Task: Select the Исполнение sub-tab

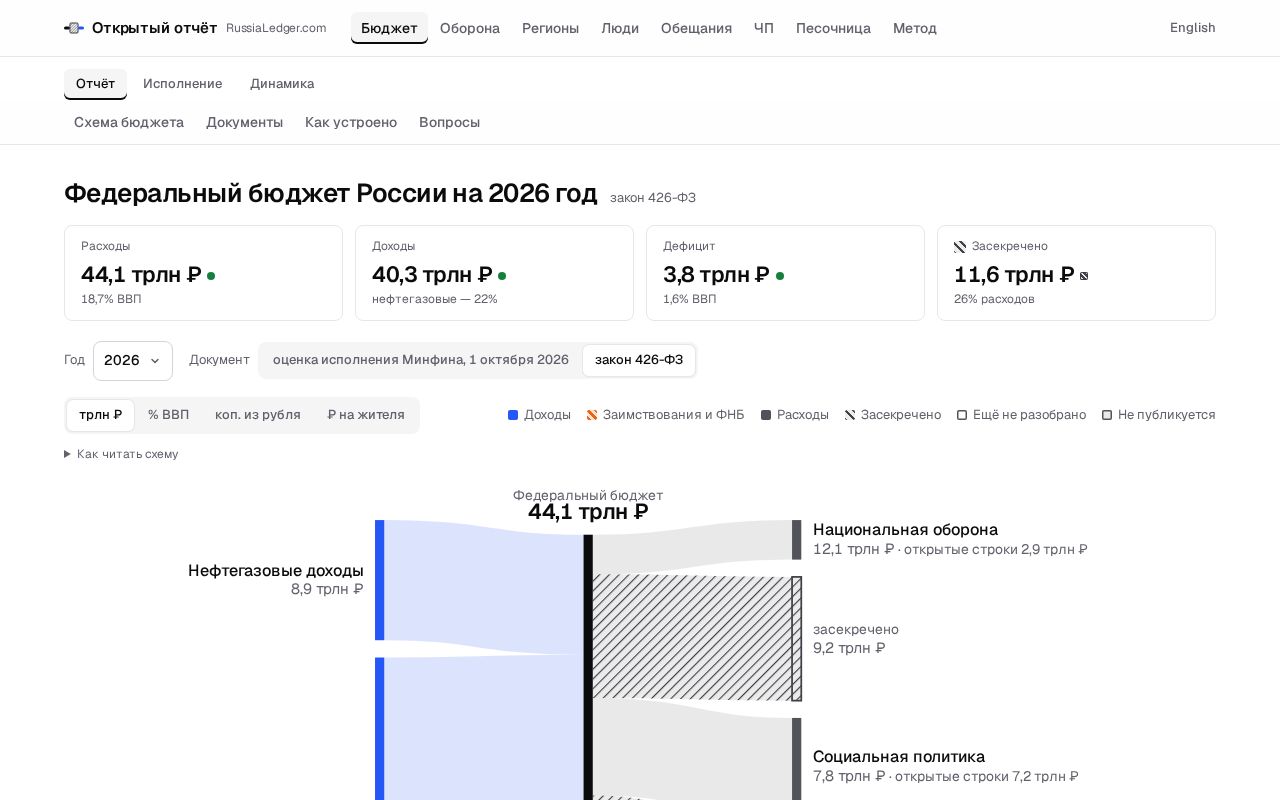Action: coord(183,84)
